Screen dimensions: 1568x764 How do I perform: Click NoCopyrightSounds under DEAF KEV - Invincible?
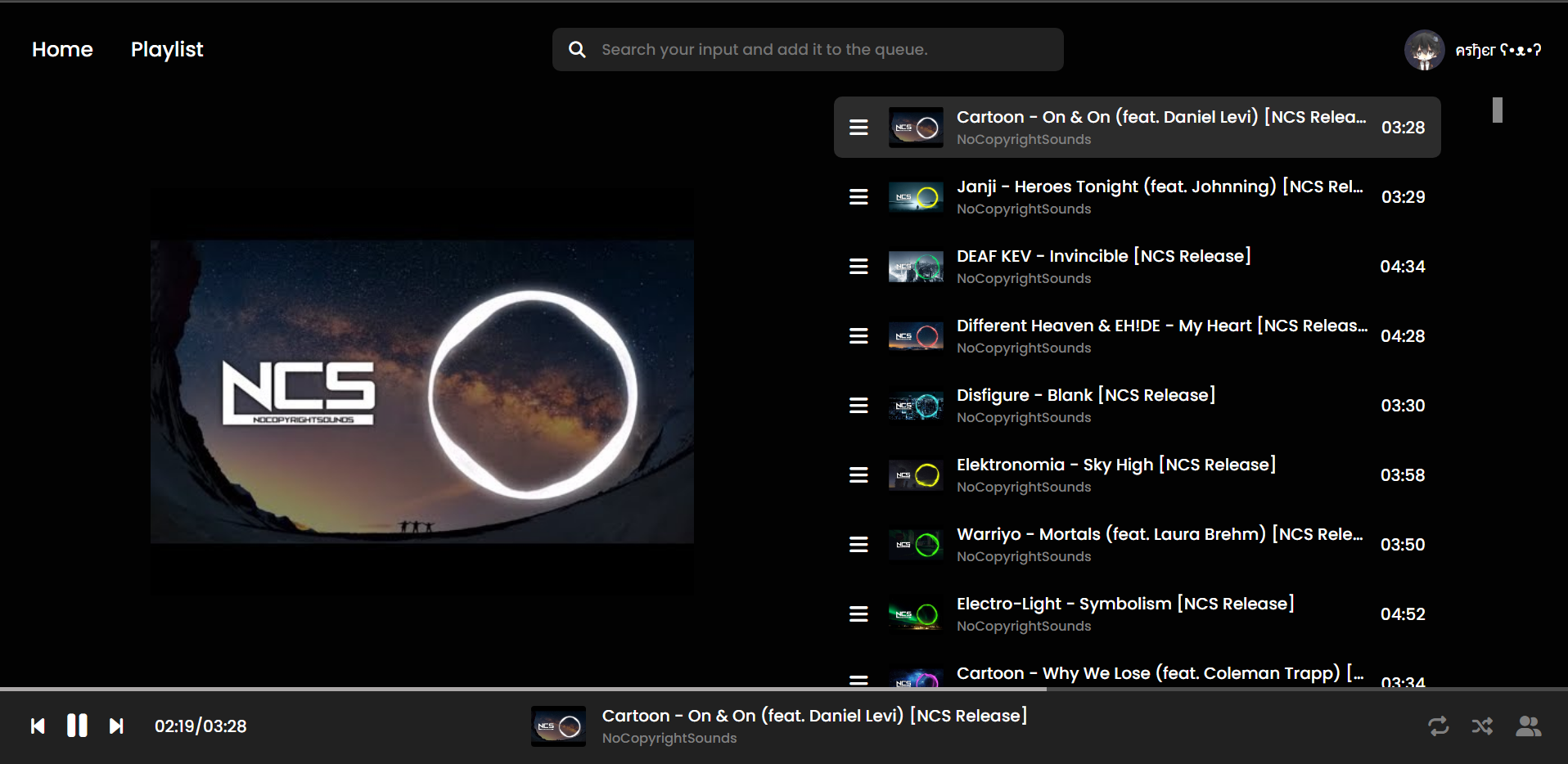coord(1024,279)
